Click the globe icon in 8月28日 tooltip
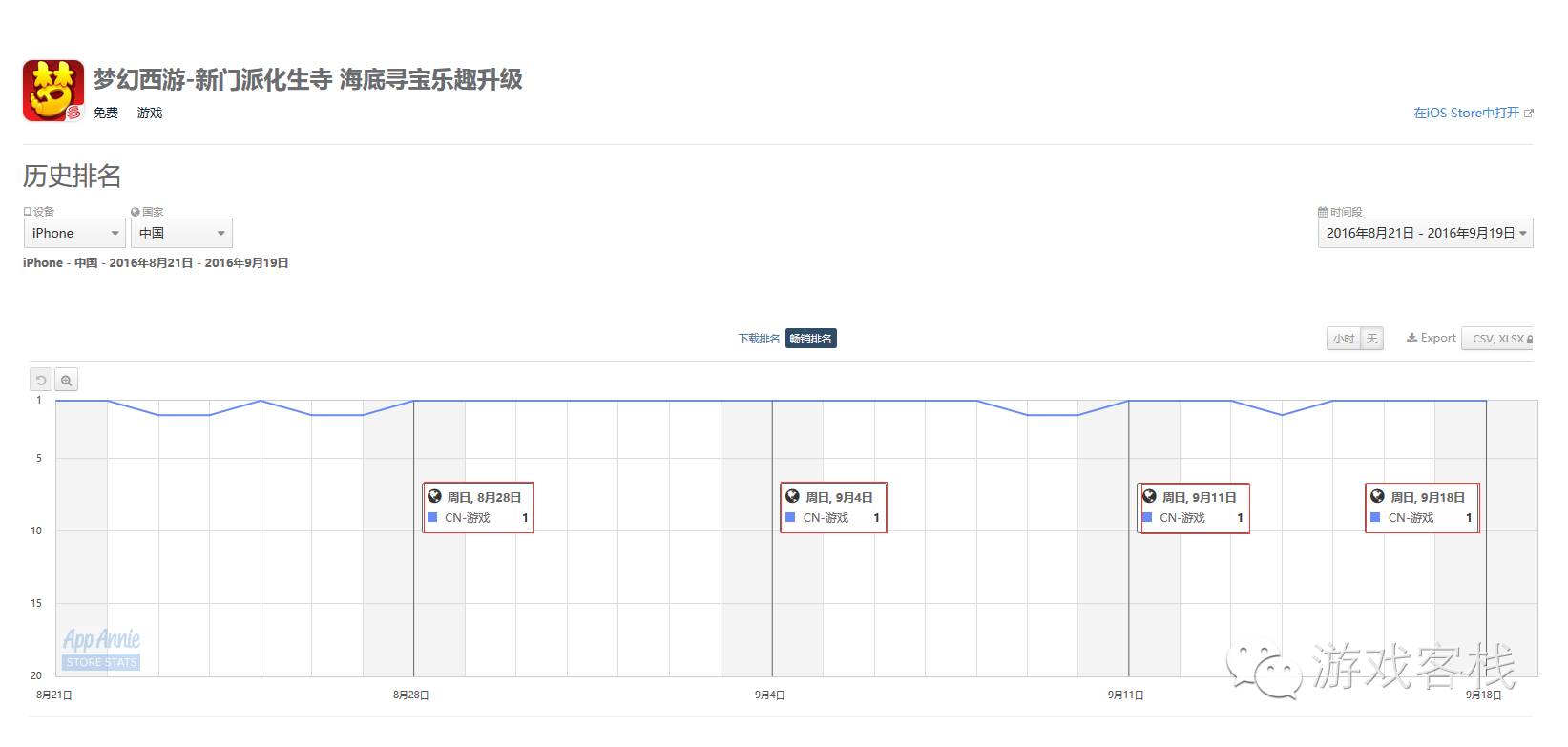 tap(434, 496)
